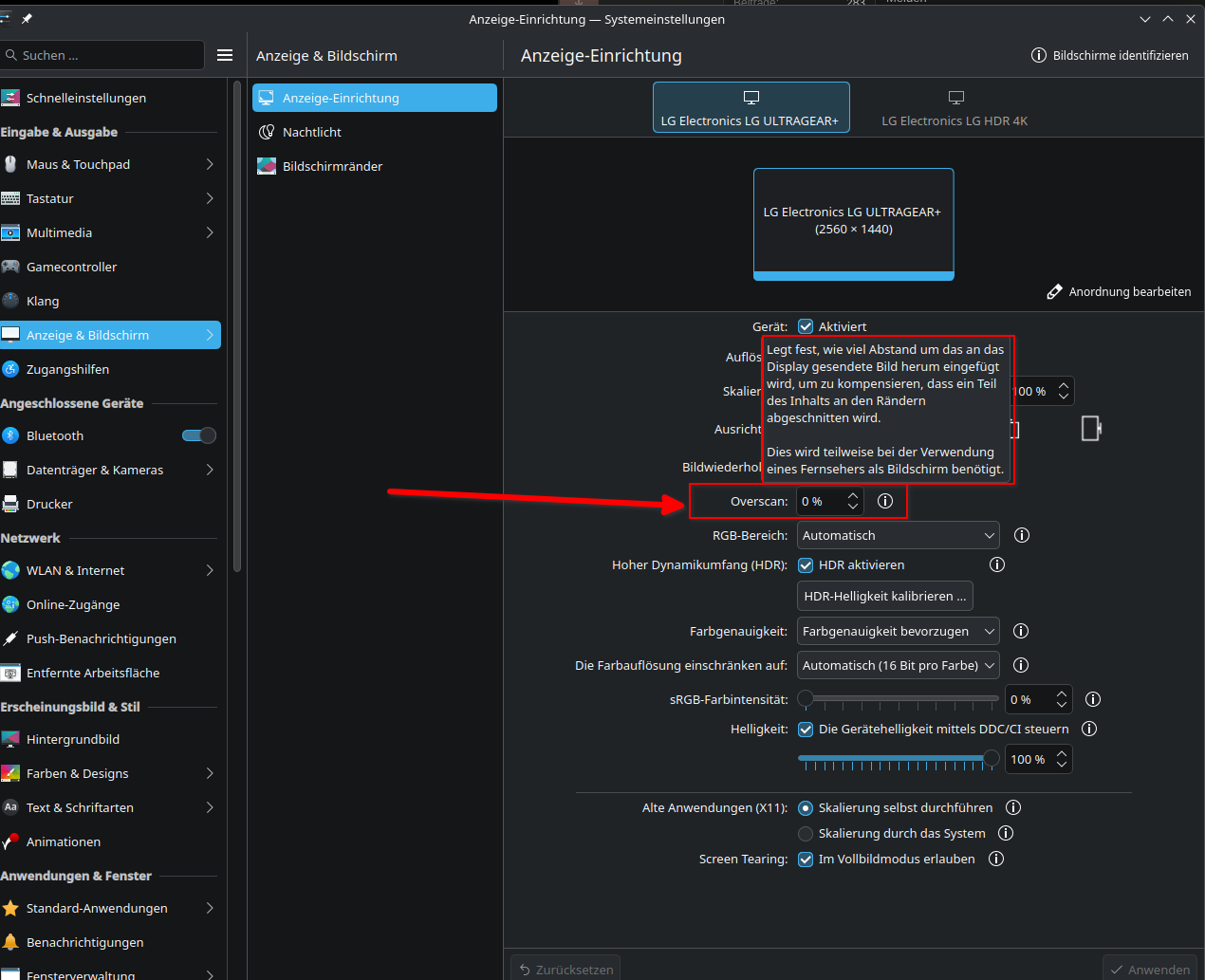Click the Nachtlicht moon icon

(x=267, y=132)
